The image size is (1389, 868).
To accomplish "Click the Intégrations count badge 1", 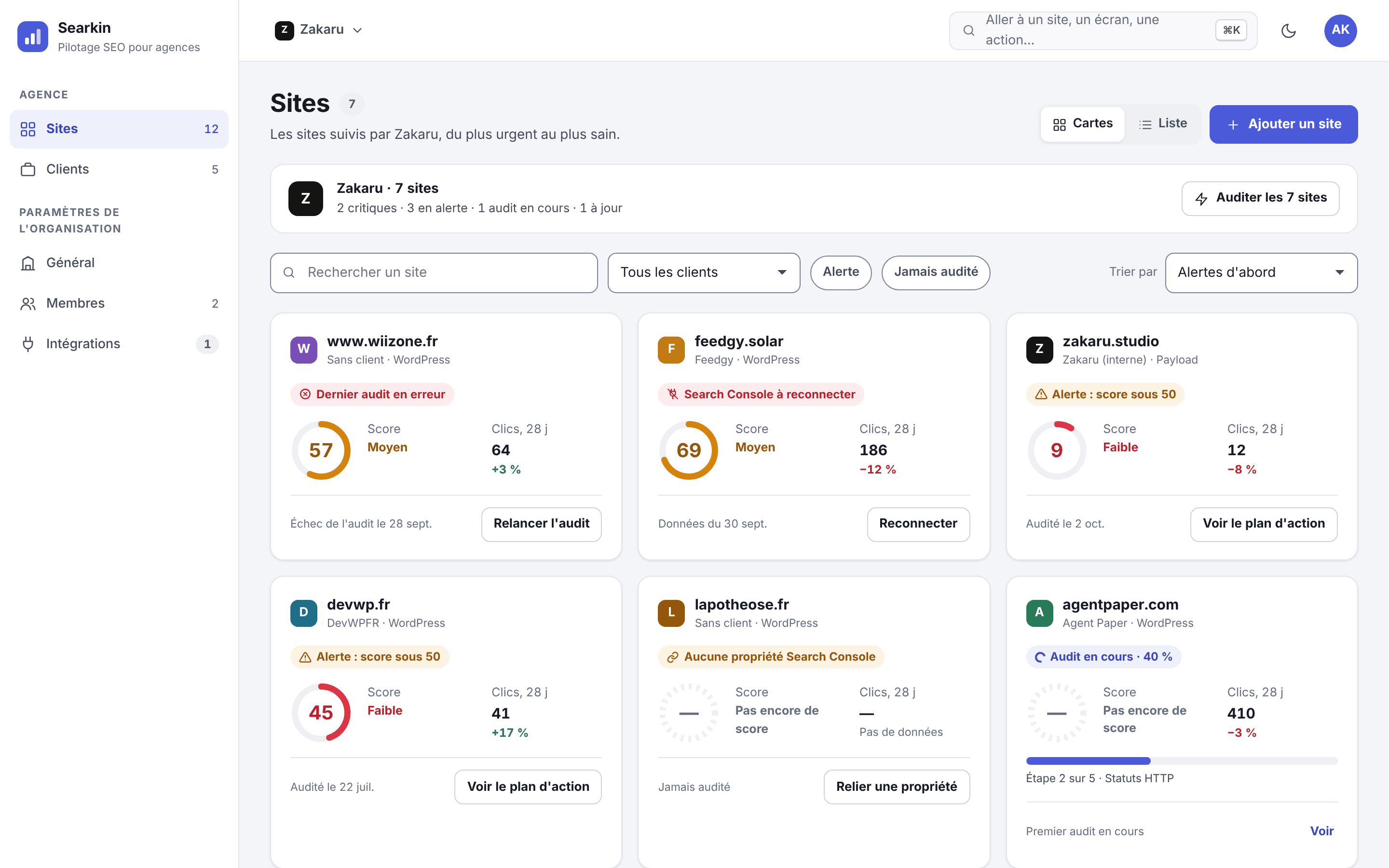I will [x=207, y=344].
